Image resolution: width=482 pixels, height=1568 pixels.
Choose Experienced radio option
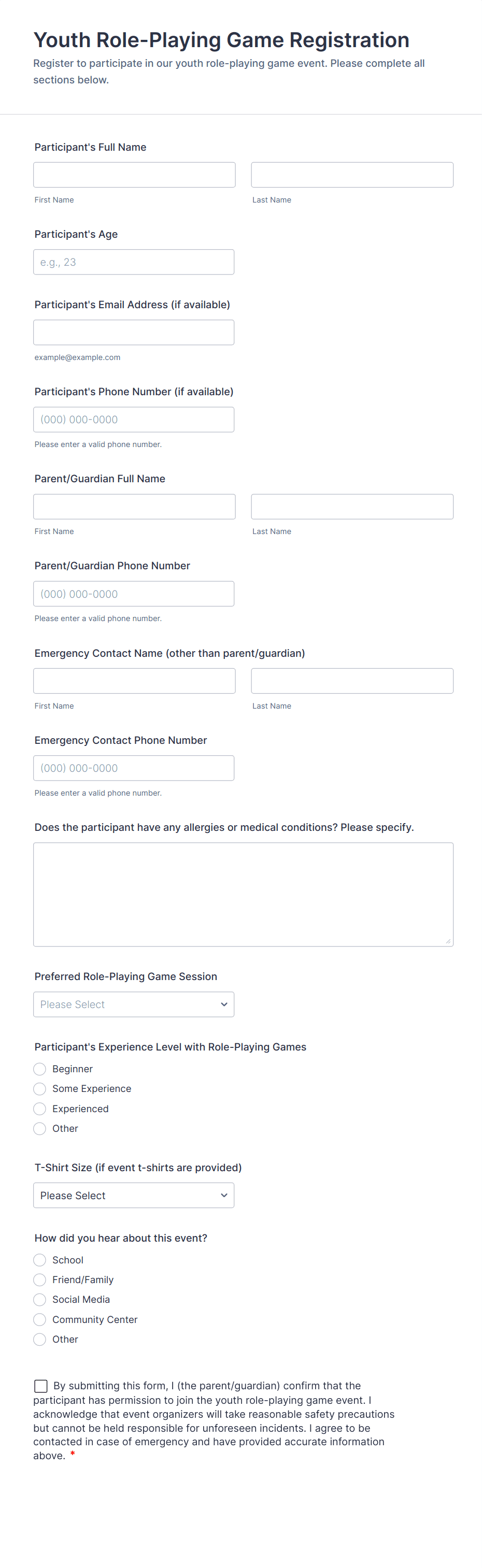[x=39, y=1109]
